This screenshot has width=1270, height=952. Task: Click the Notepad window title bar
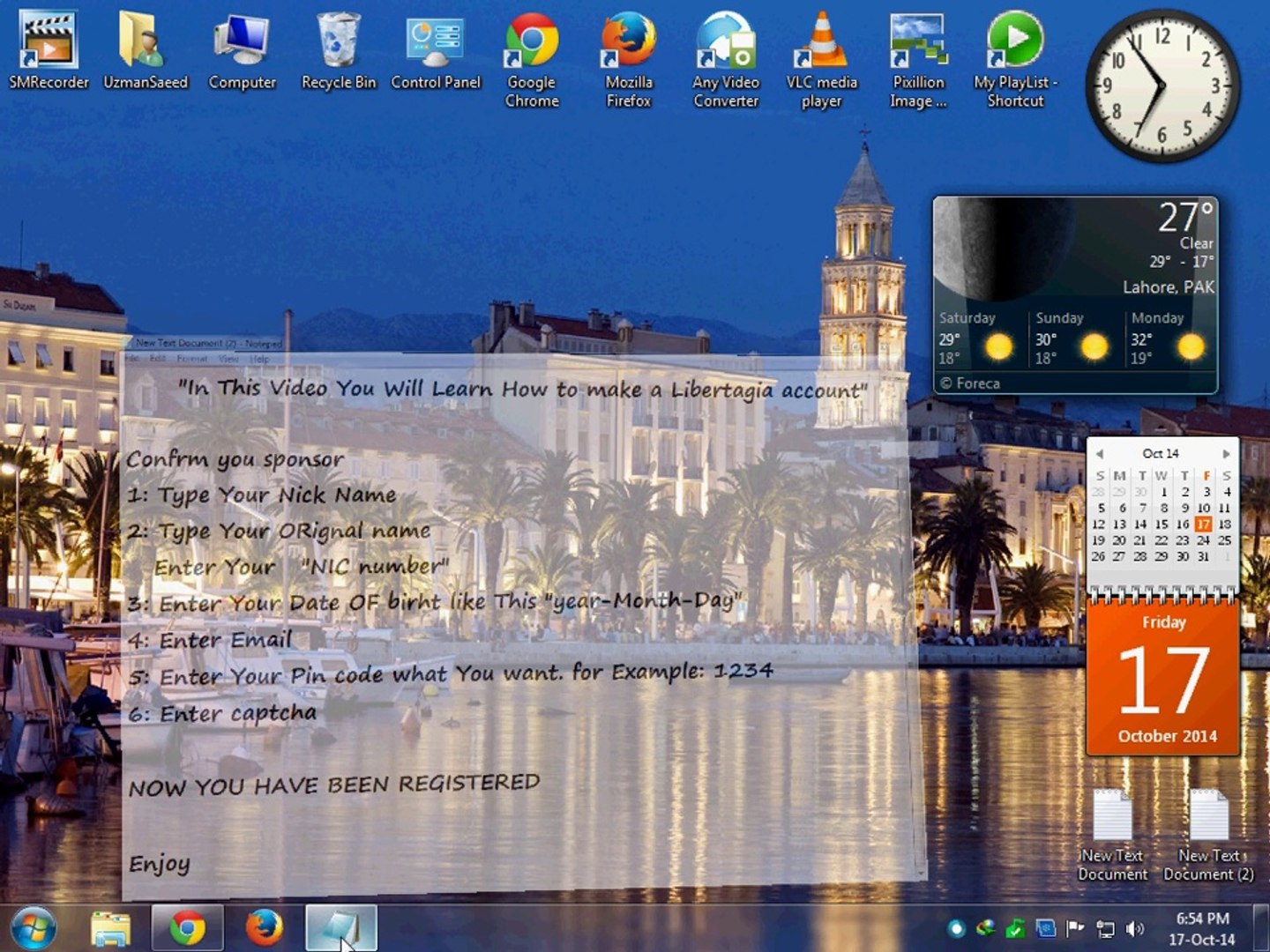click(208, 343)
